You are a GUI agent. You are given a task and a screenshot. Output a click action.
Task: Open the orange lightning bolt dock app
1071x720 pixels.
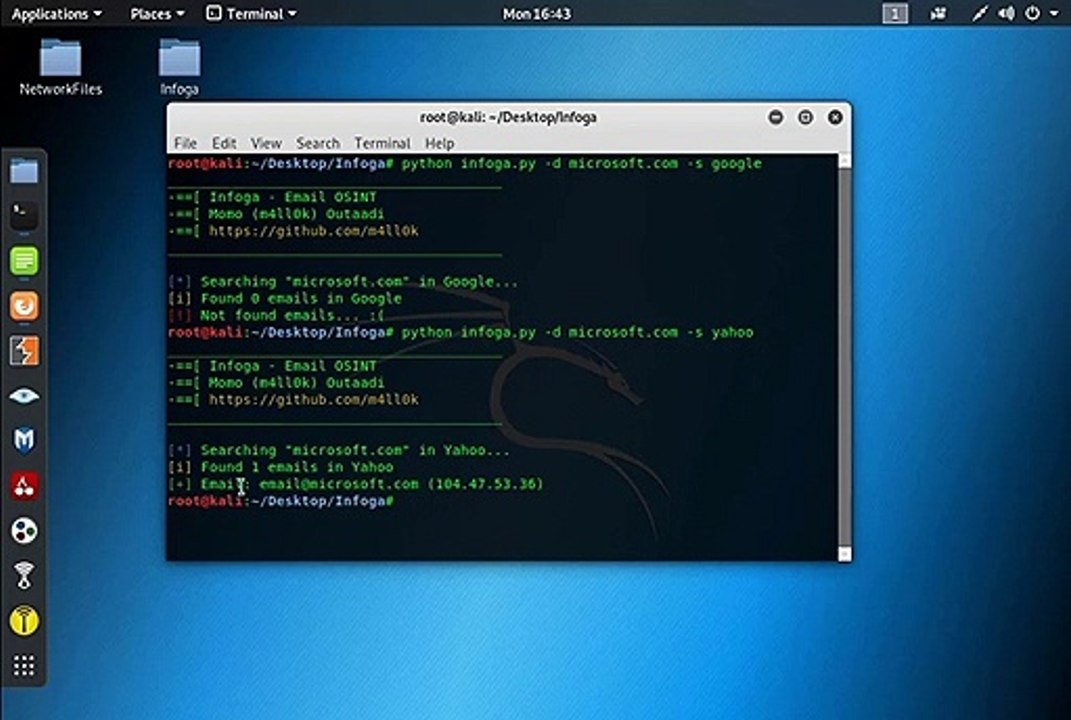24,351
